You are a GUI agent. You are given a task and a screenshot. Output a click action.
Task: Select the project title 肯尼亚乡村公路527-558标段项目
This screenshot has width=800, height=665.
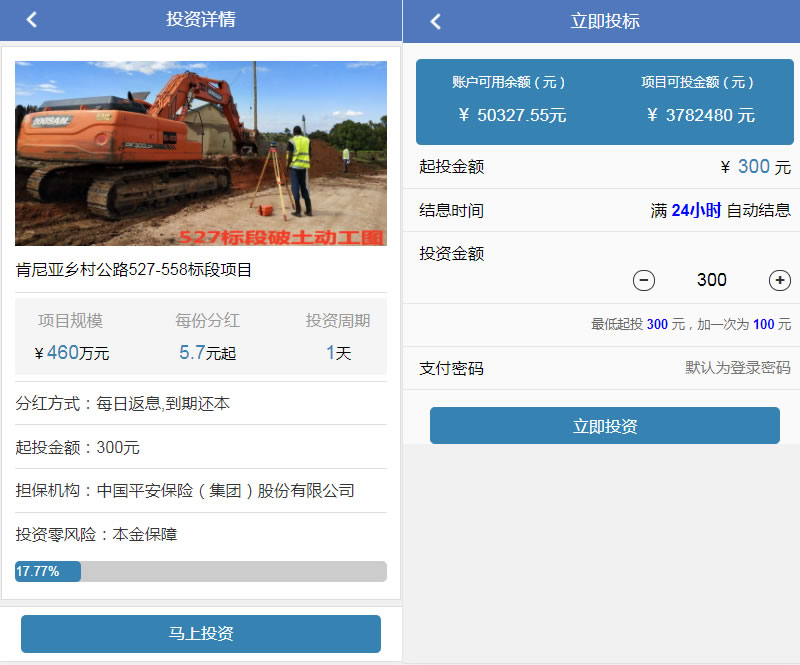pyautogui.click(x=134, y=269)
